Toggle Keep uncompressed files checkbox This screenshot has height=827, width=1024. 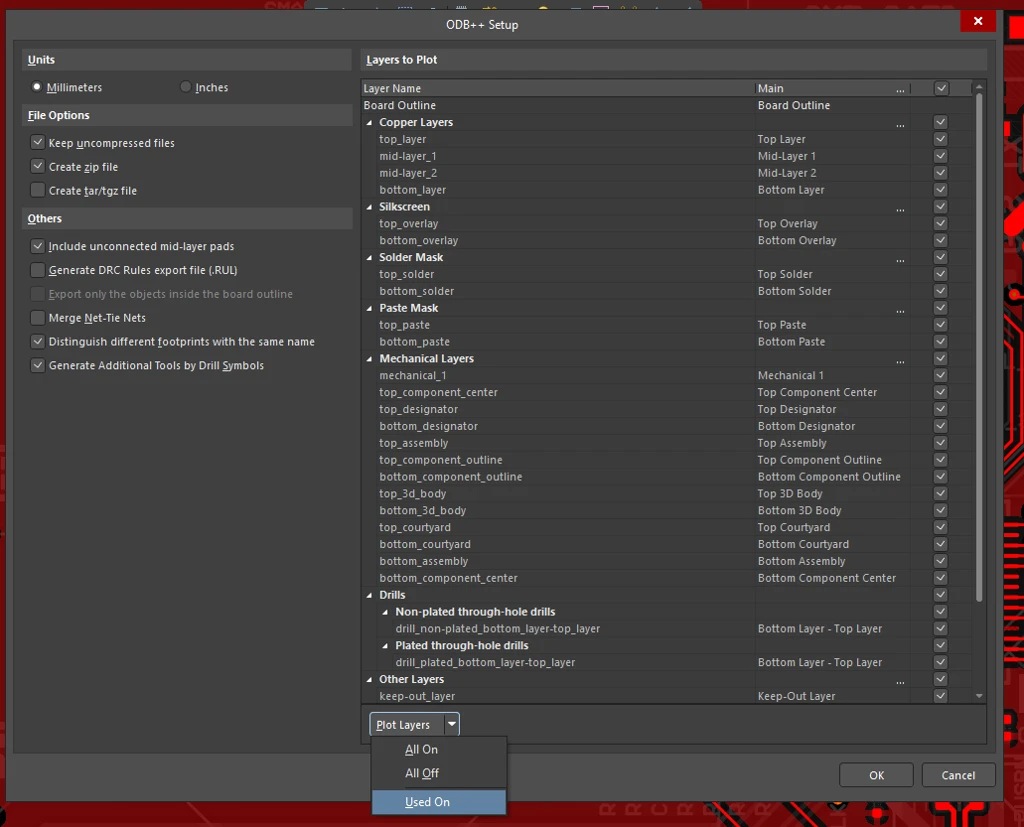click(38, 142)
